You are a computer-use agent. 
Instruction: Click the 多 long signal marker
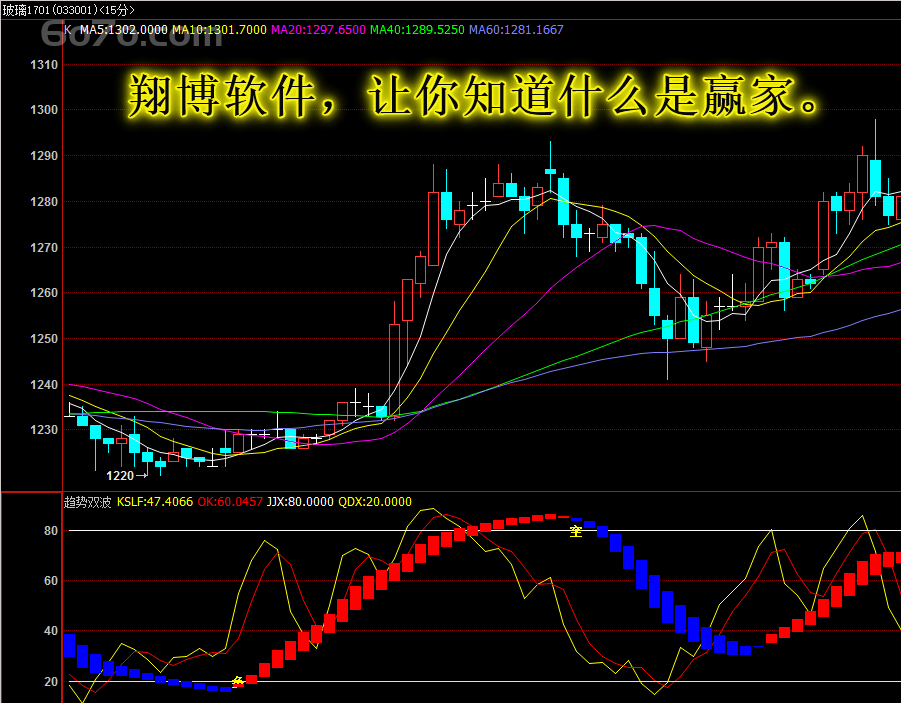point(238,681)
